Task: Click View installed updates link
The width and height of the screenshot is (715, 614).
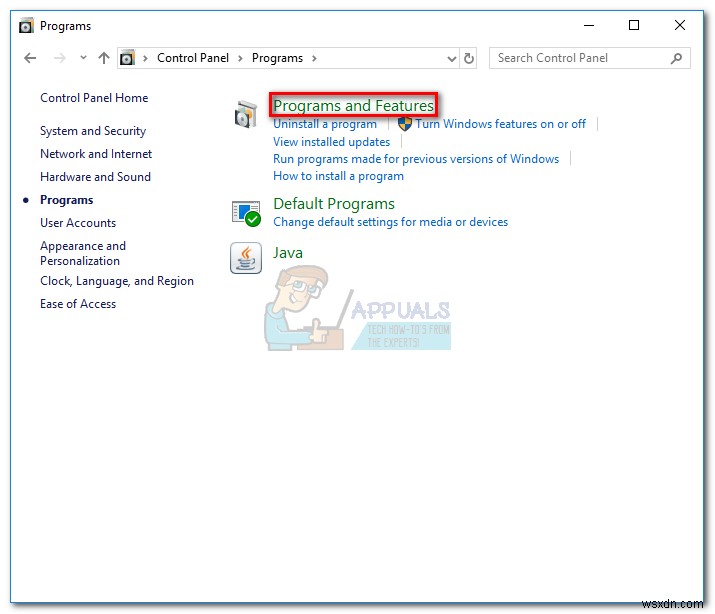Action: pos(332,142)
